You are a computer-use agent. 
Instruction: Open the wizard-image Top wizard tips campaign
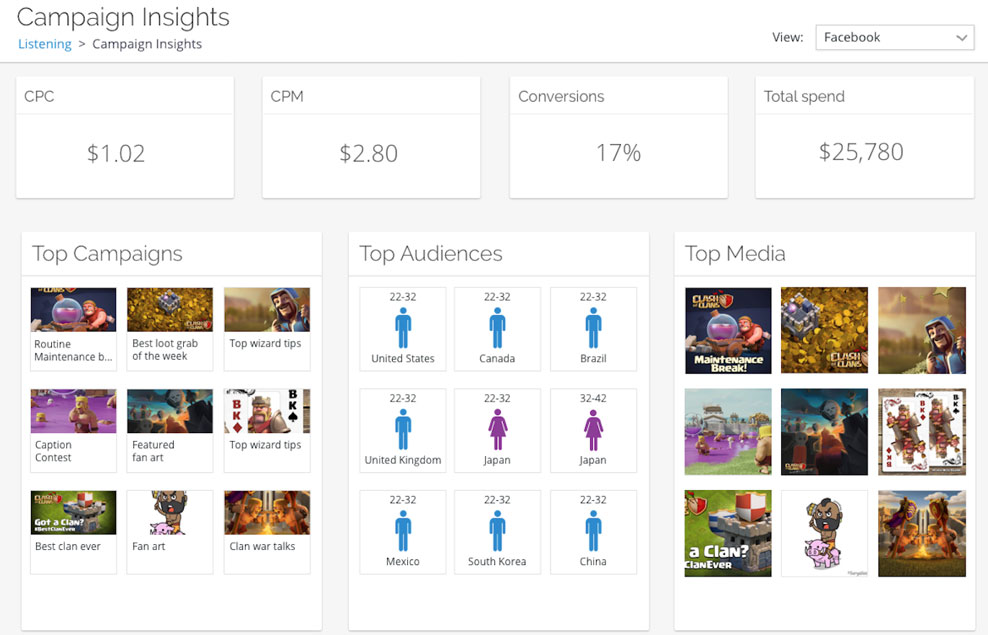pos(267,309)
